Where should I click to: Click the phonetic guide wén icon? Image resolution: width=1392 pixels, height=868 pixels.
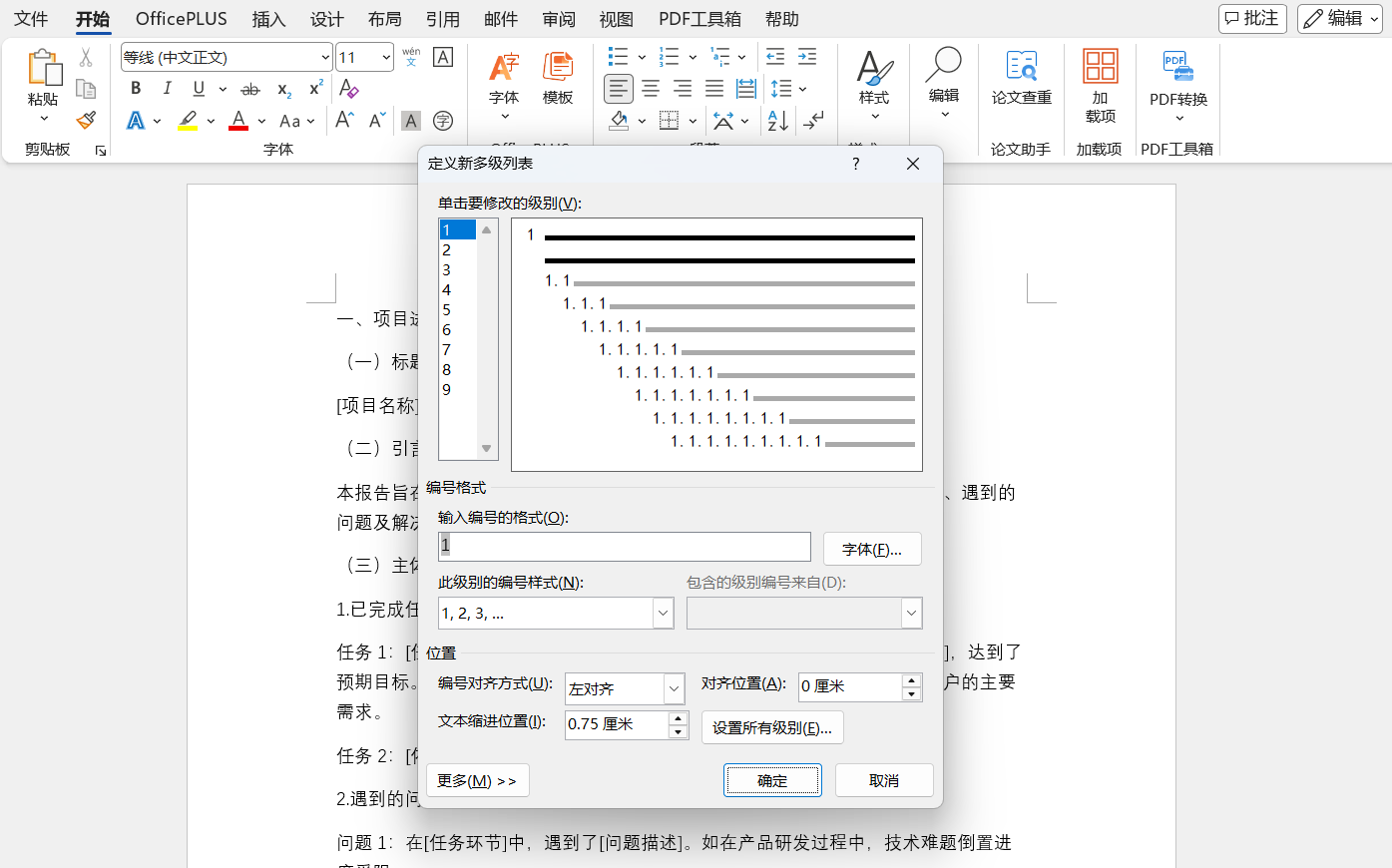click(x=411, y=57)
